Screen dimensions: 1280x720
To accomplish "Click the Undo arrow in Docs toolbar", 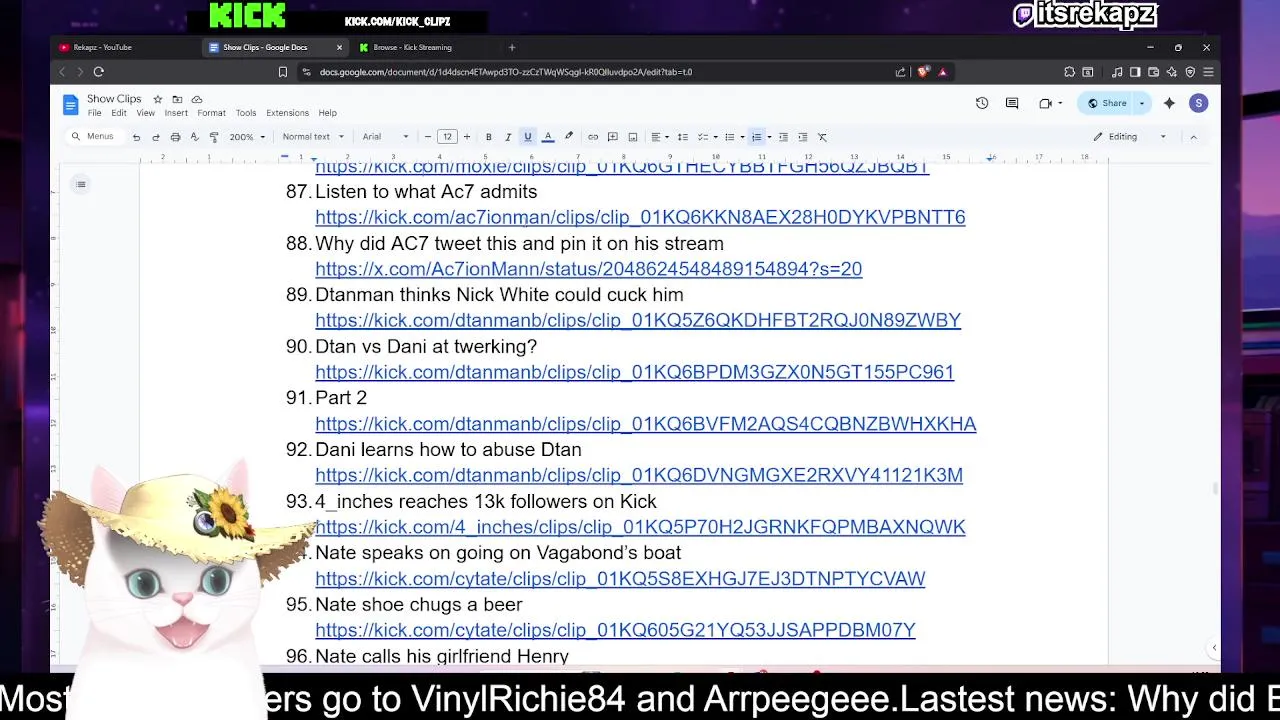I will click(136, 137).
